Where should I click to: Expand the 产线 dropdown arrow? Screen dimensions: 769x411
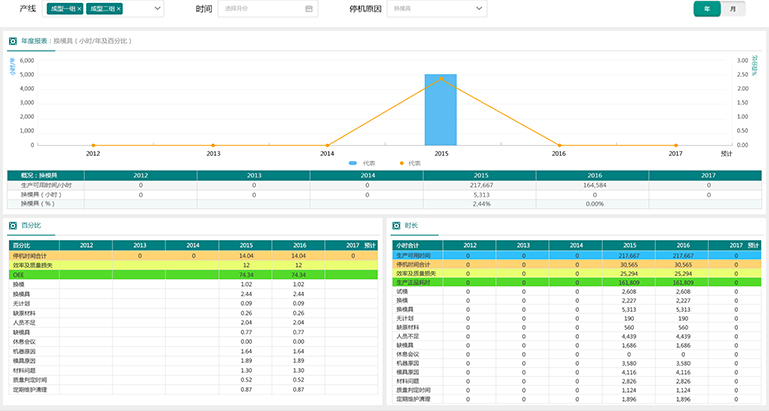pos(158,9)
